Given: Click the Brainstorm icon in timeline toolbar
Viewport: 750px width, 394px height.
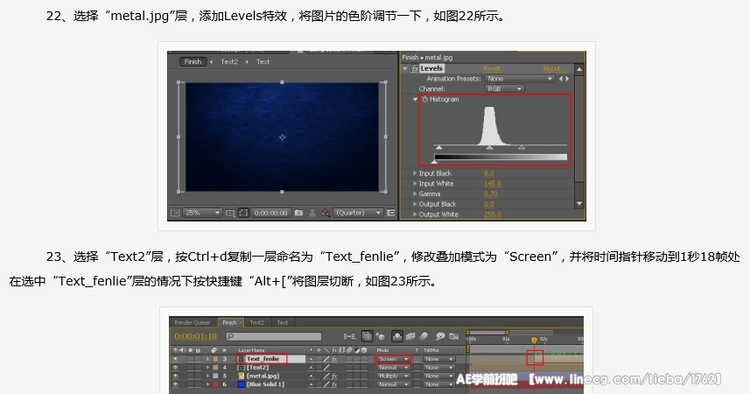Looking at the screenshot, I should click(440, 336).
